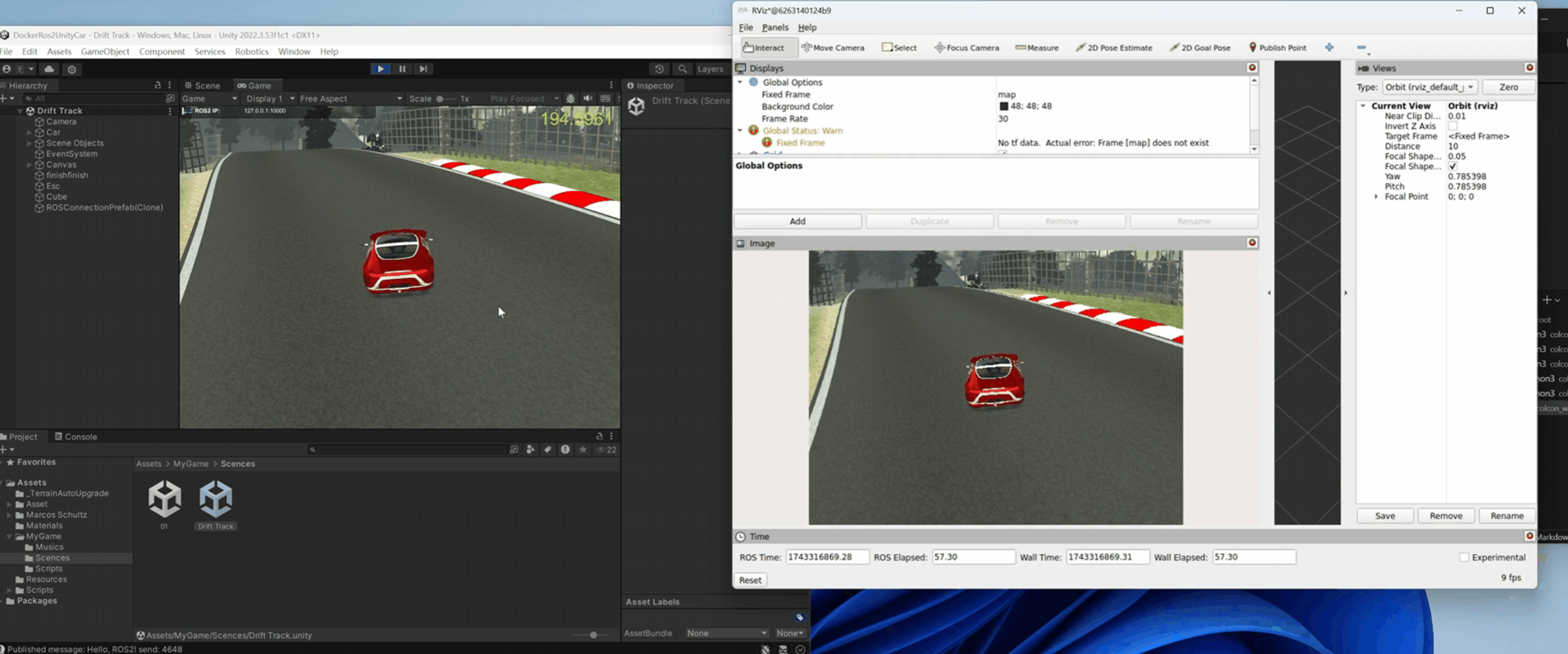
Task: Enable the Experimental checkbox
Action: (x=1464, y=557)
